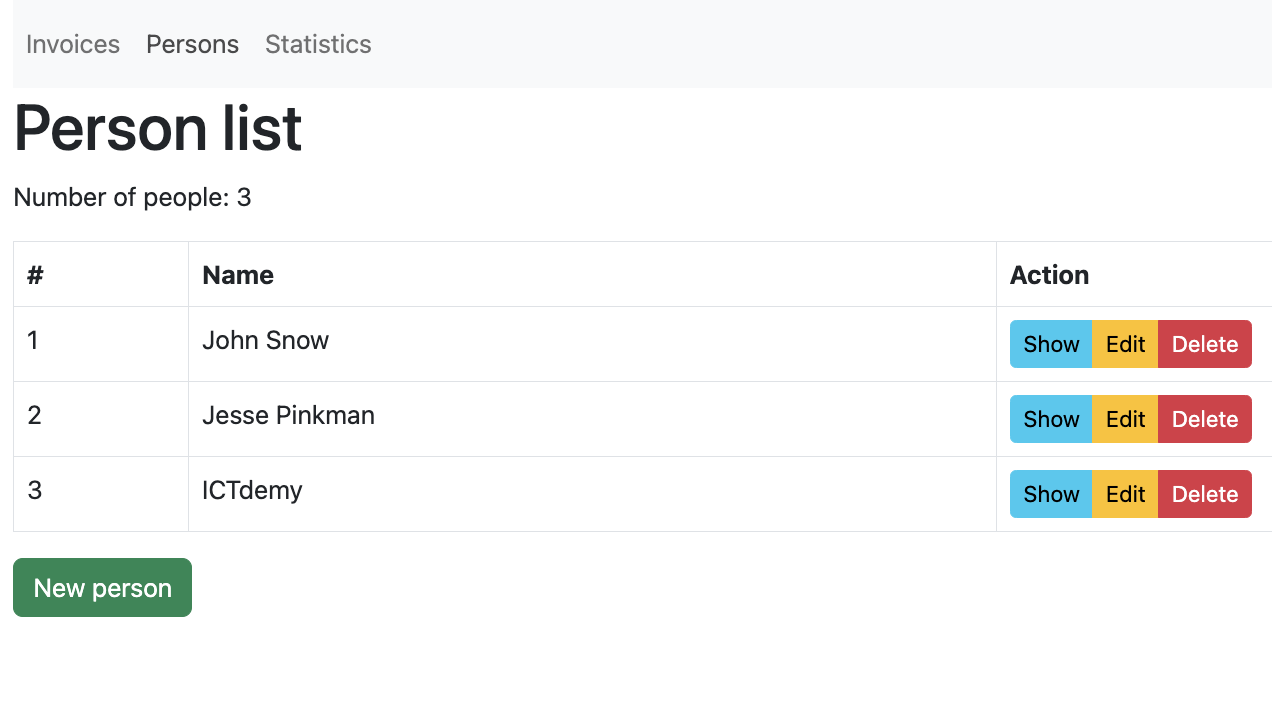Edit the Jesse Pinkman record
This screenshot has height=724, width=1272.
coord(1125,419)
